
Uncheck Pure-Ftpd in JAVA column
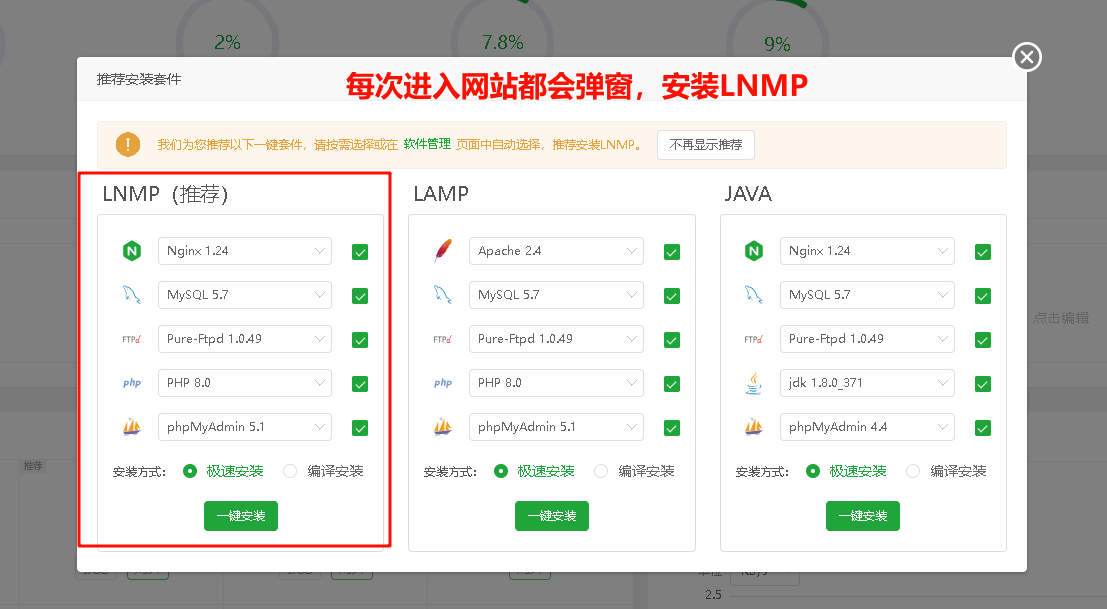coord(983,340)
